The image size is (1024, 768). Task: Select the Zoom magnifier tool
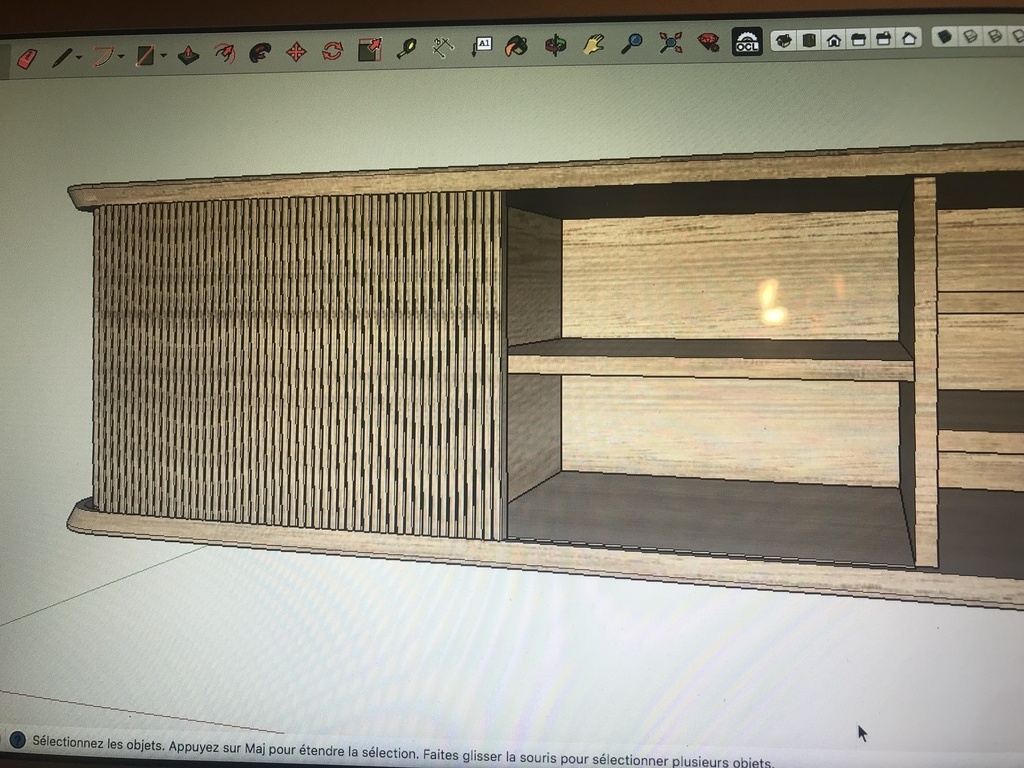(632, 43)
